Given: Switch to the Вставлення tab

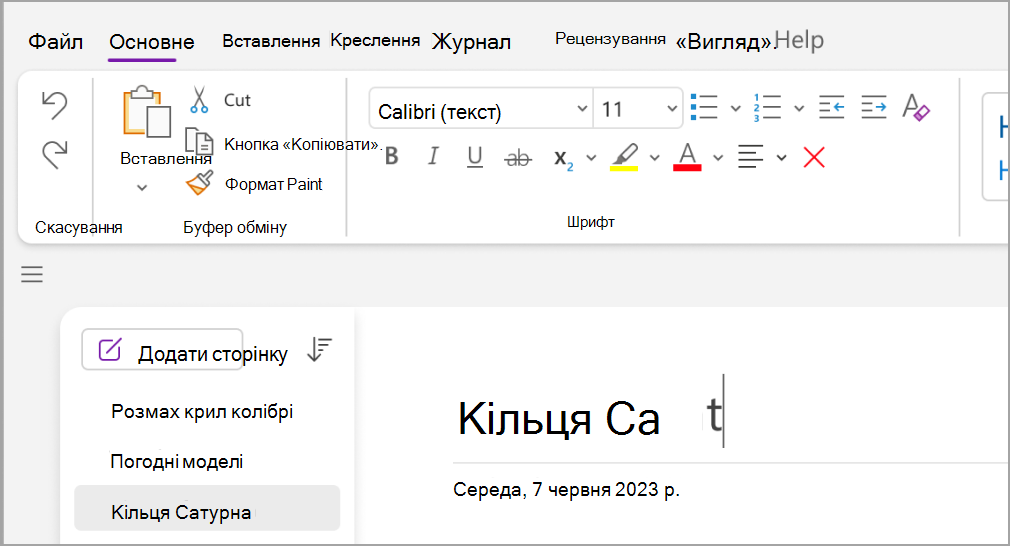Looking at the screenshot, I should pos(271,41).
